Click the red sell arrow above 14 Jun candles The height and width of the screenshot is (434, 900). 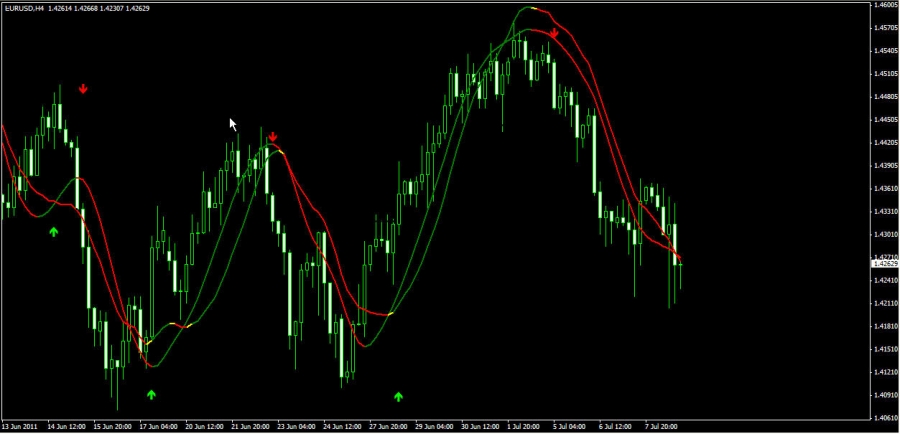tap(84, 88)
